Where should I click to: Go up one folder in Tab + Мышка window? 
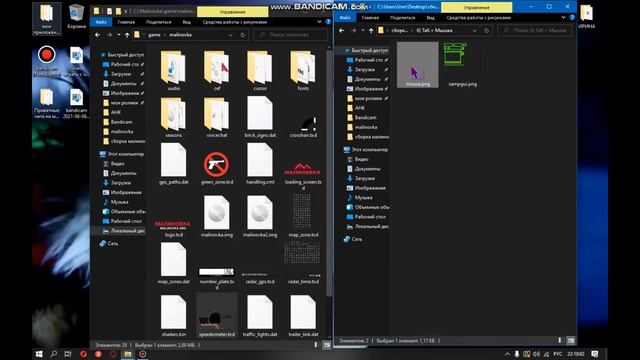pyautogui.click(x=371, y=31)
